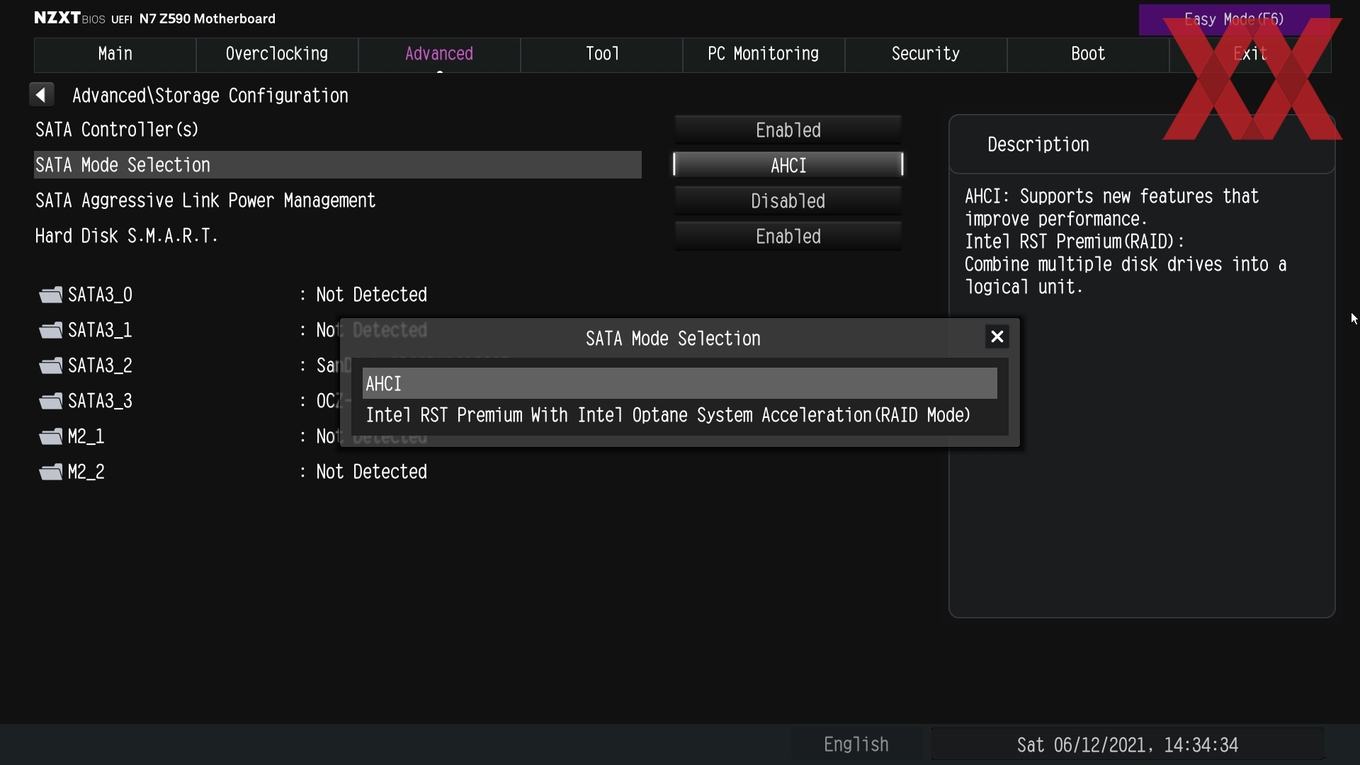Click the Description panel heading
This screenshot has height=765, width=1360.
click(1038, 144)
